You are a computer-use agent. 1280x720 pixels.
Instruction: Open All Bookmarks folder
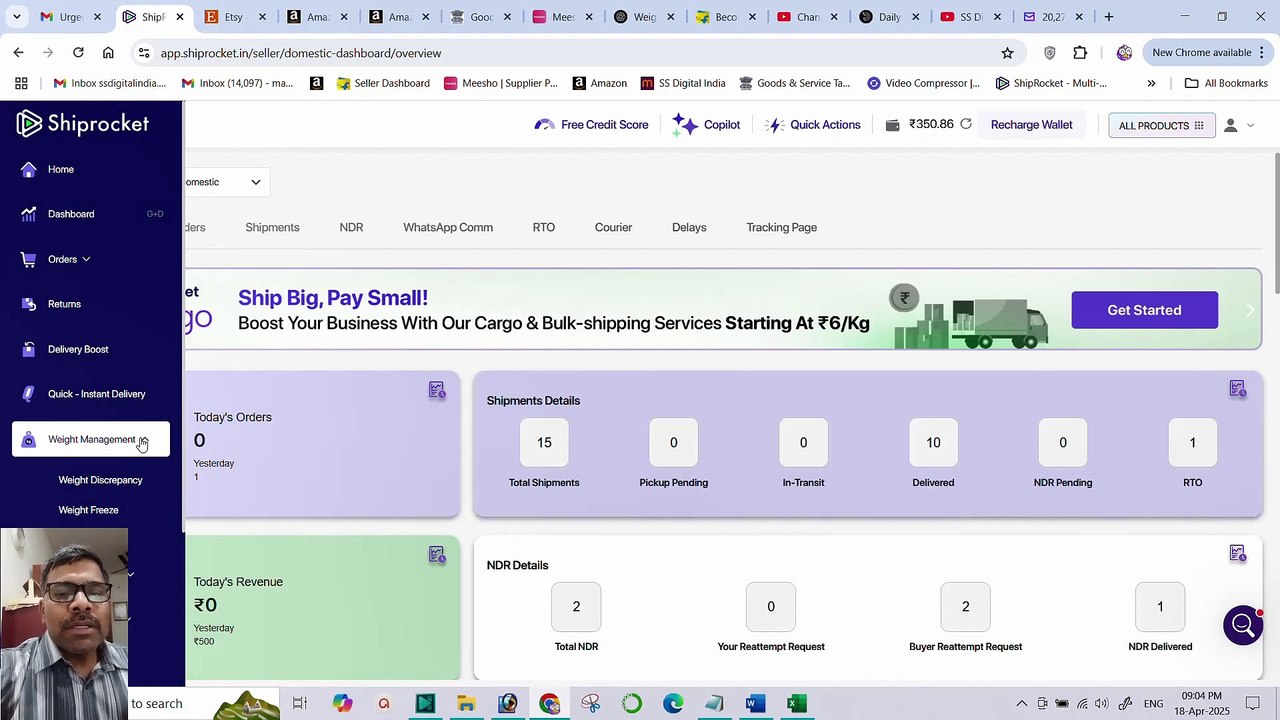point(1226,83)
